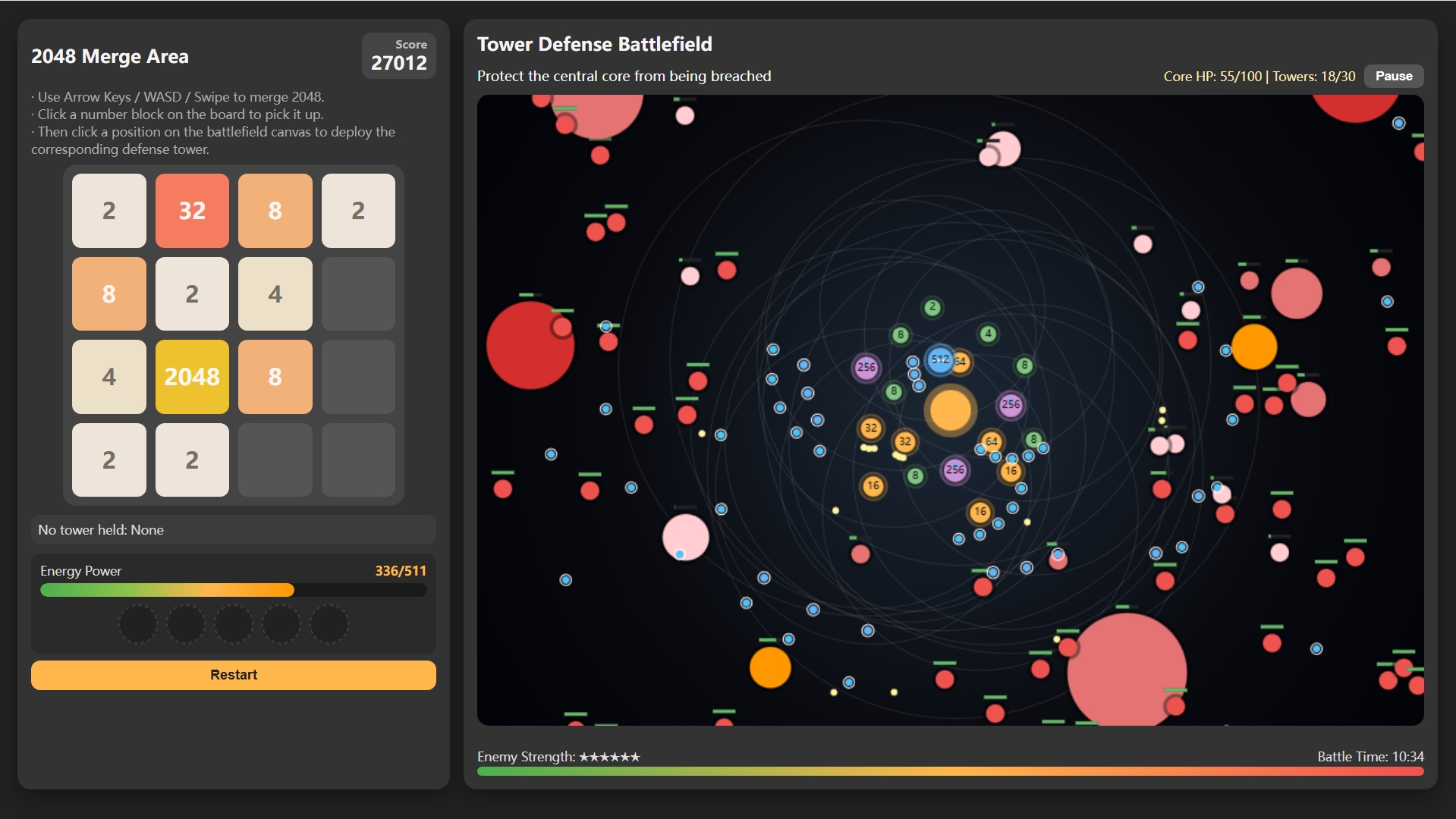Select the purple 256 tower left of the 512 tower
The image size is (1456, 819).
click(866, 368)
